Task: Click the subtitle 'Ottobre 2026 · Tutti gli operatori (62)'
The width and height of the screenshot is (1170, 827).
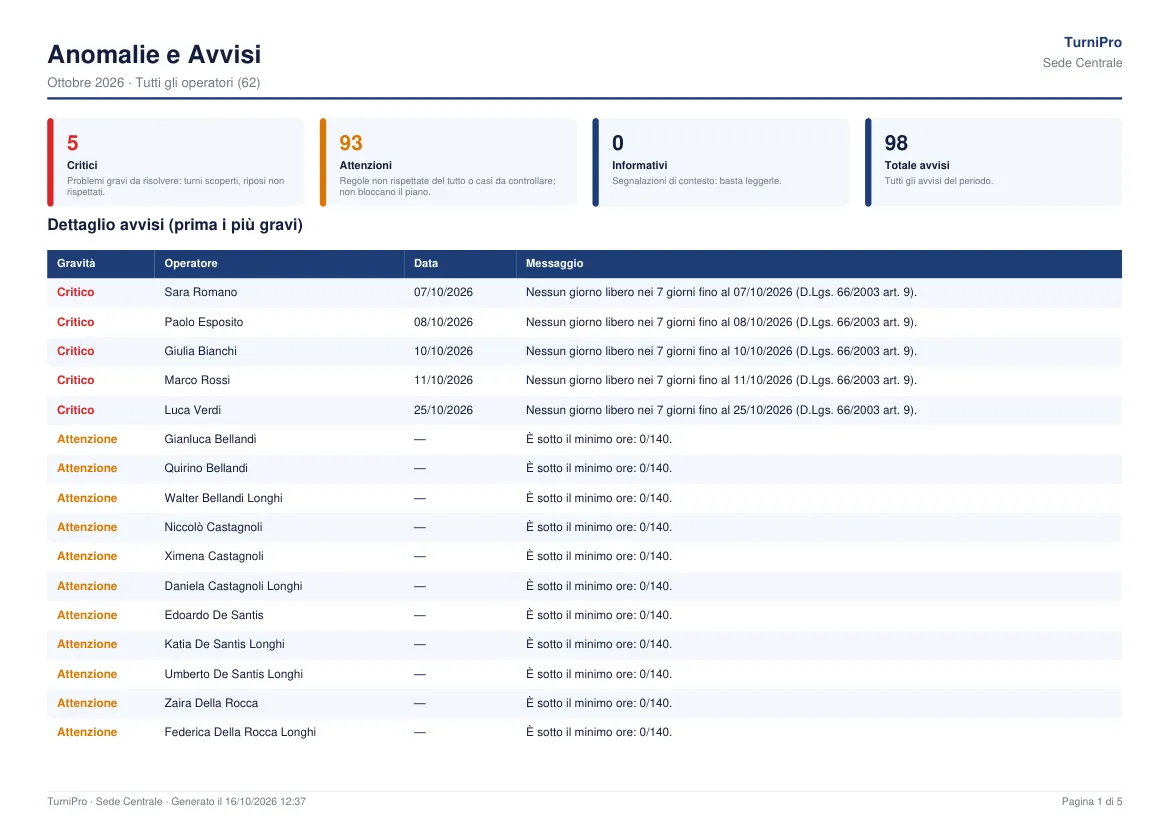Action: click(154, 83)
